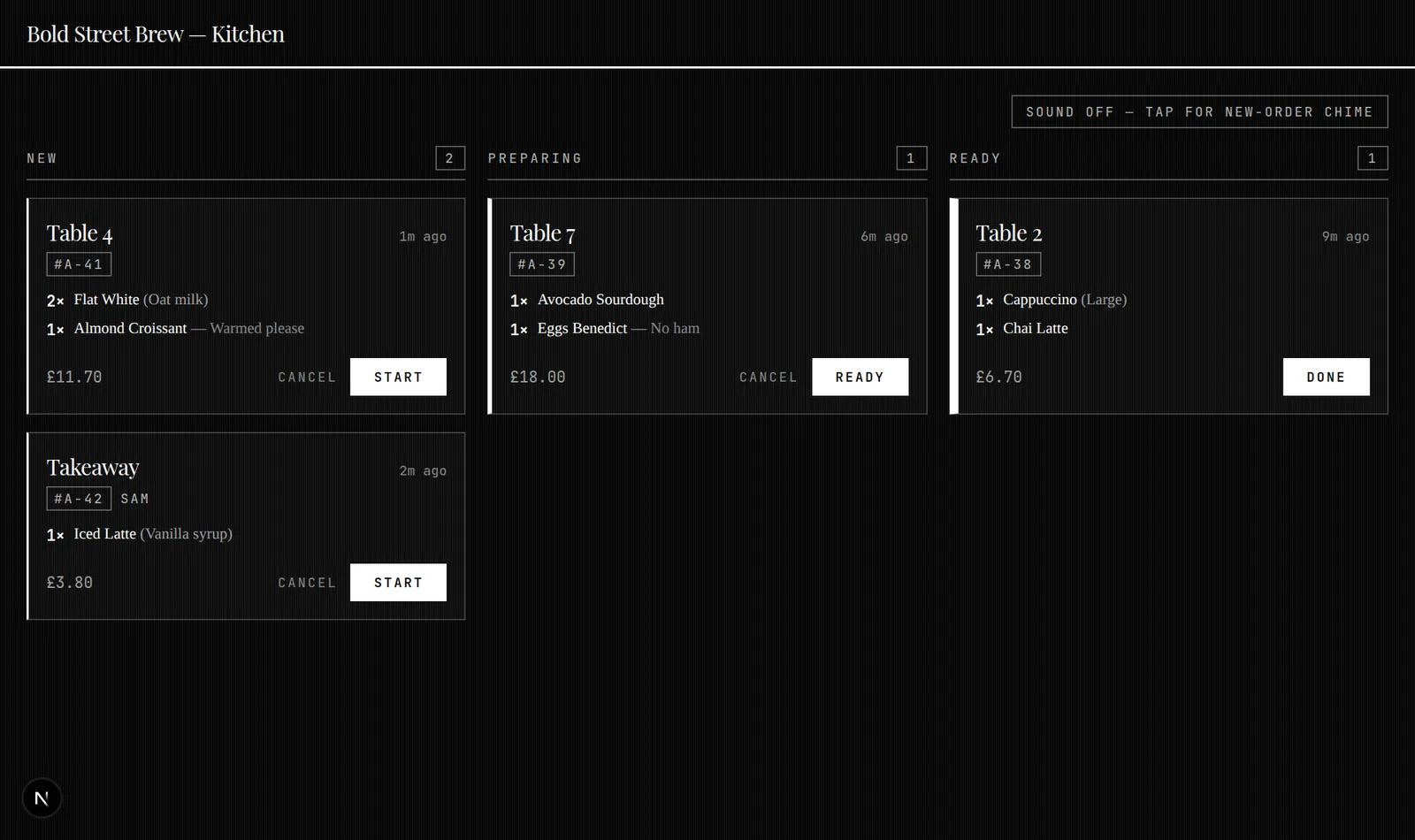Click the Takeaway card title
The width and height of the screenshot is (1415, 840).
[x=93, y=468]
